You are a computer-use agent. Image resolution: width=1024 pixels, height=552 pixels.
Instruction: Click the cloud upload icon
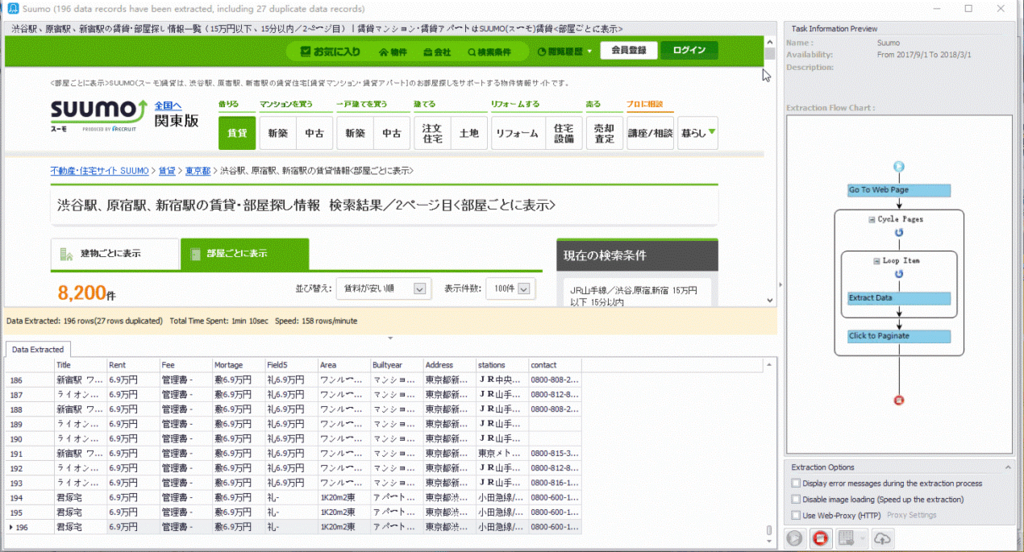pyautogui.click(x=882, y=538)
